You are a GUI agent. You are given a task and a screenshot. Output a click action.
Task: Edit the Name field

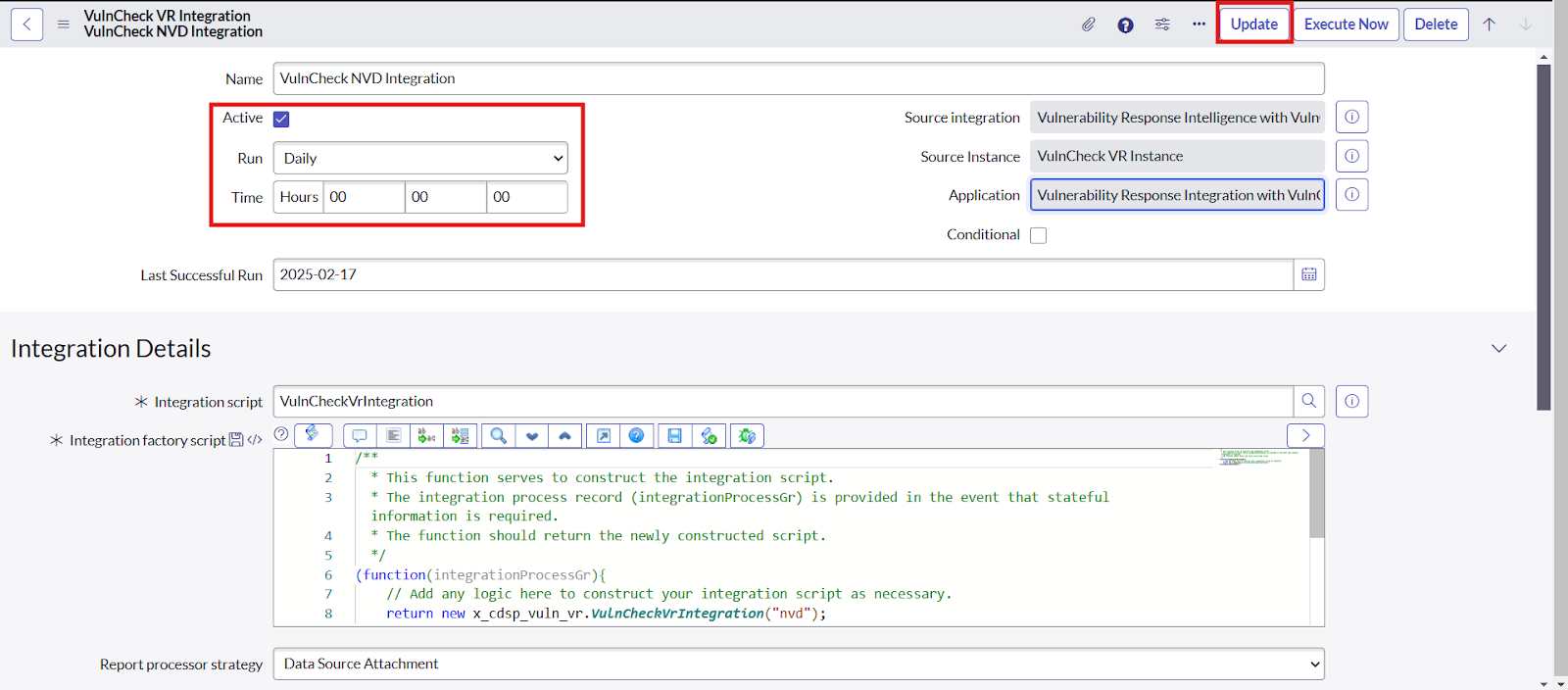click(799, 78)
